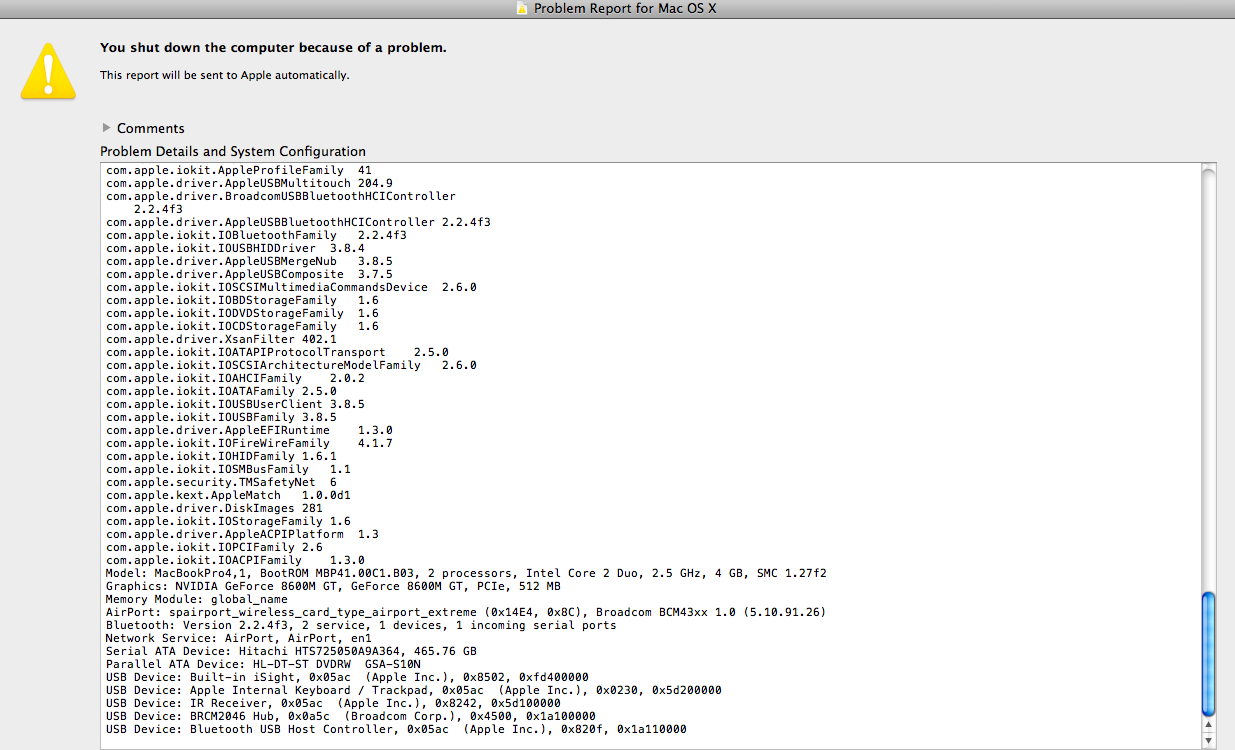This screenshot has width=1235, height=750.
Task: Click the 'report will be sent to Apple' text
Action: pyautogui.click(x=225, y=75)
